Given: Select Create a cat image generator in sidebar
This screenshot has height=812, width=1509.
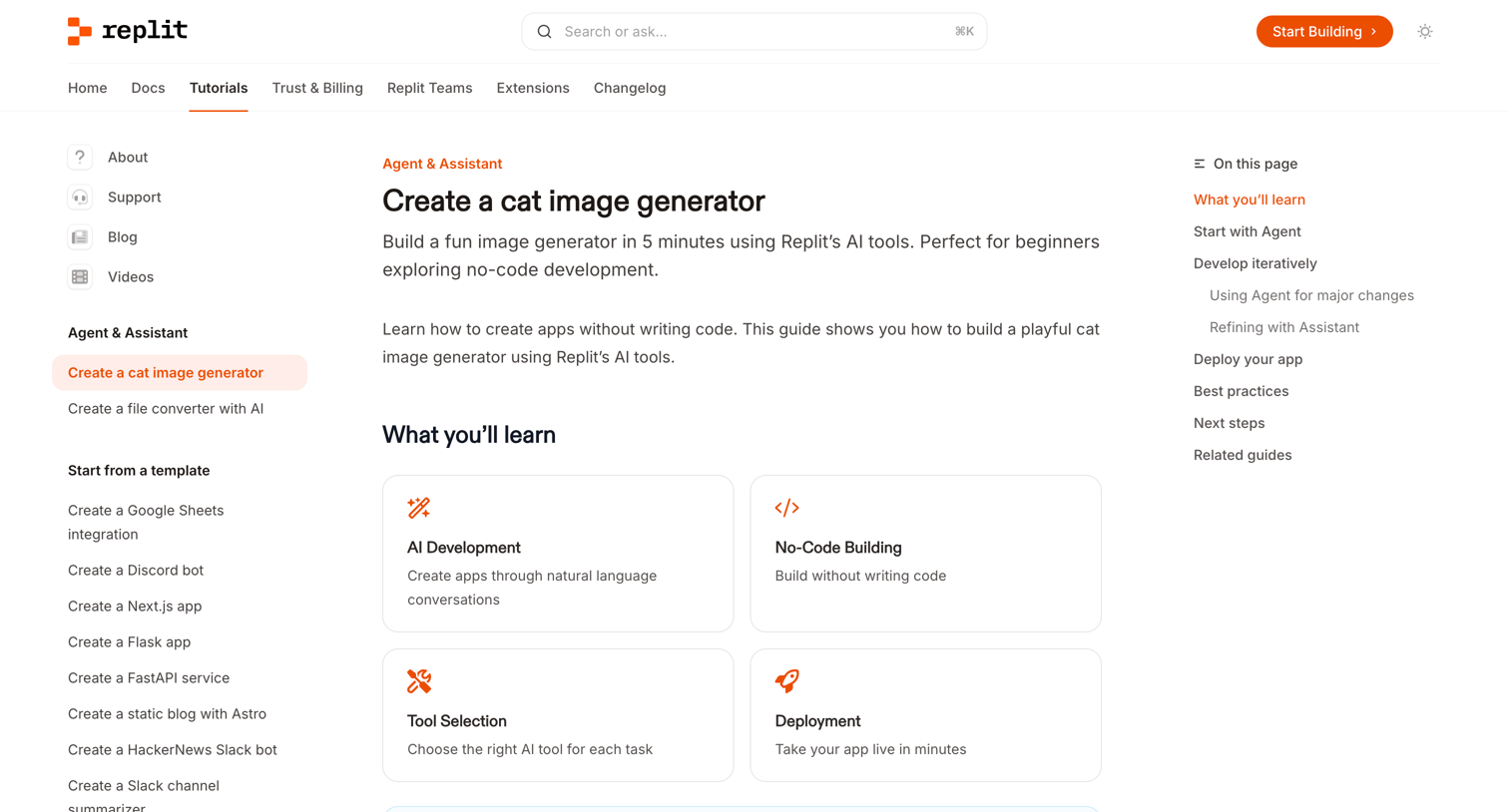Looking at the screenshot, I should (180, 373).
